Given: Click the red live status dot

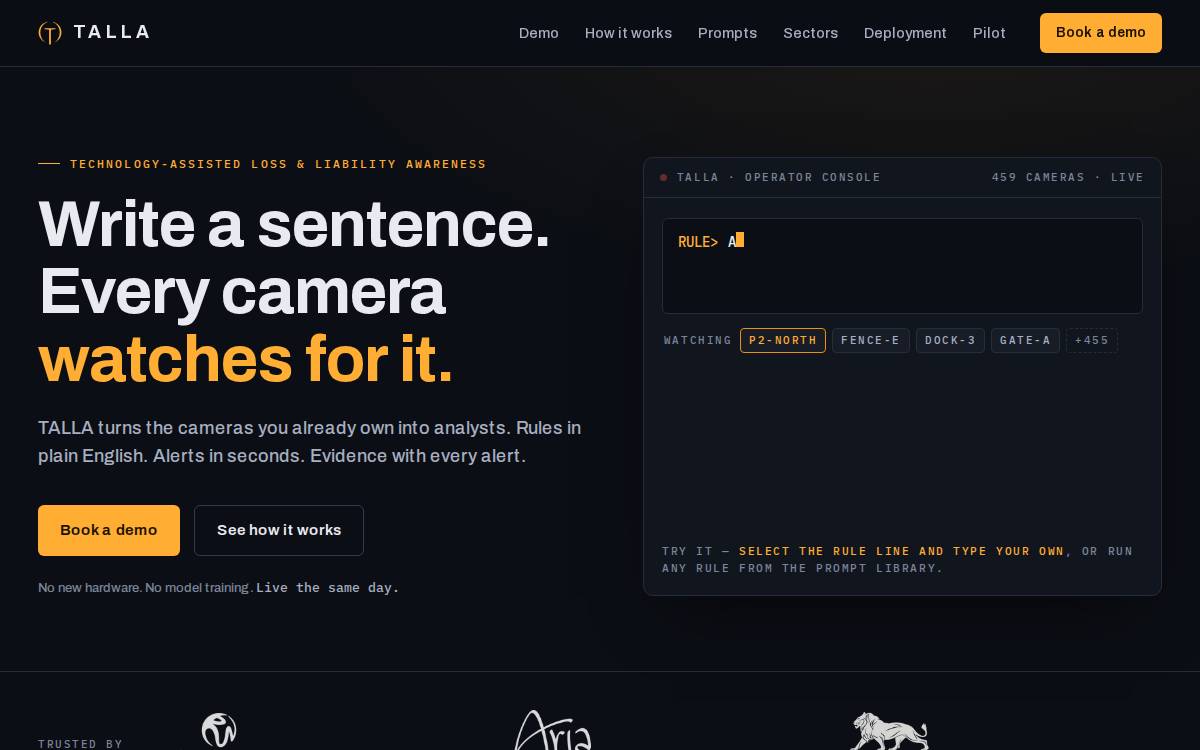Looking at the screenshot, I should tap(663, 177).
